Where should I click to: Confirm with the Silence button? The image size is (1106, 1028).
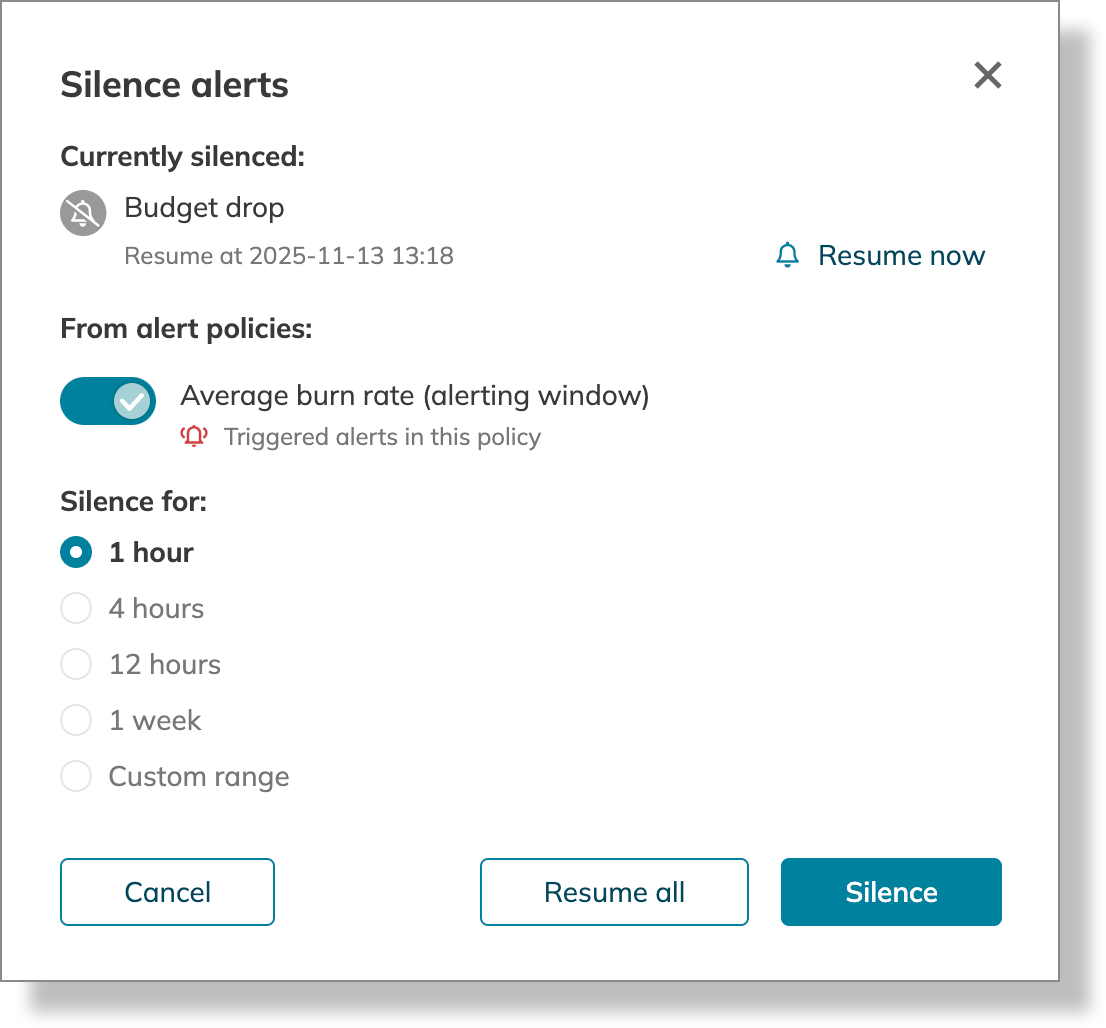(891, 892)
